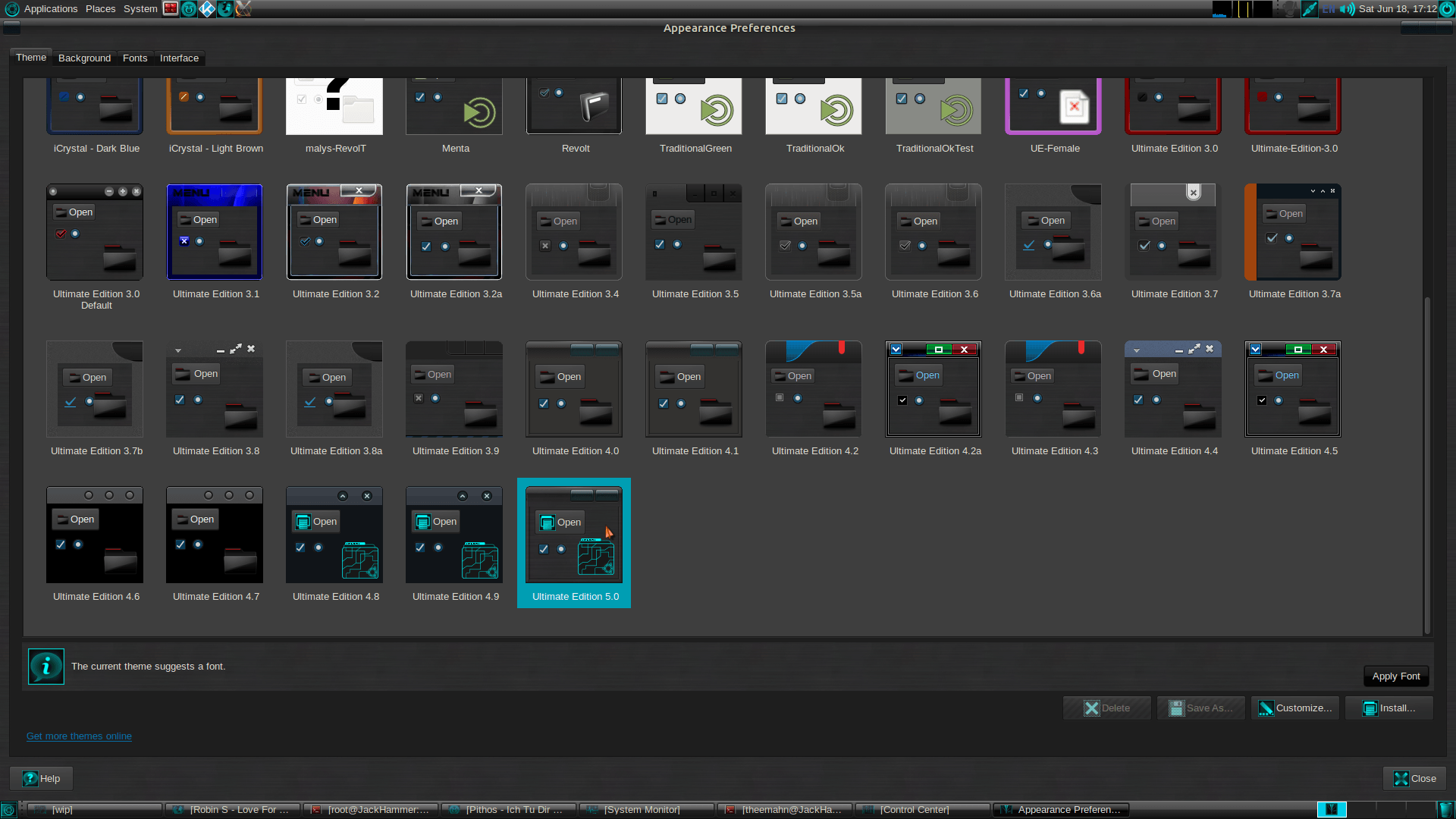Click Get more themes online link
Viewport: 1456px width, 819px height.
tap(79, 736)
